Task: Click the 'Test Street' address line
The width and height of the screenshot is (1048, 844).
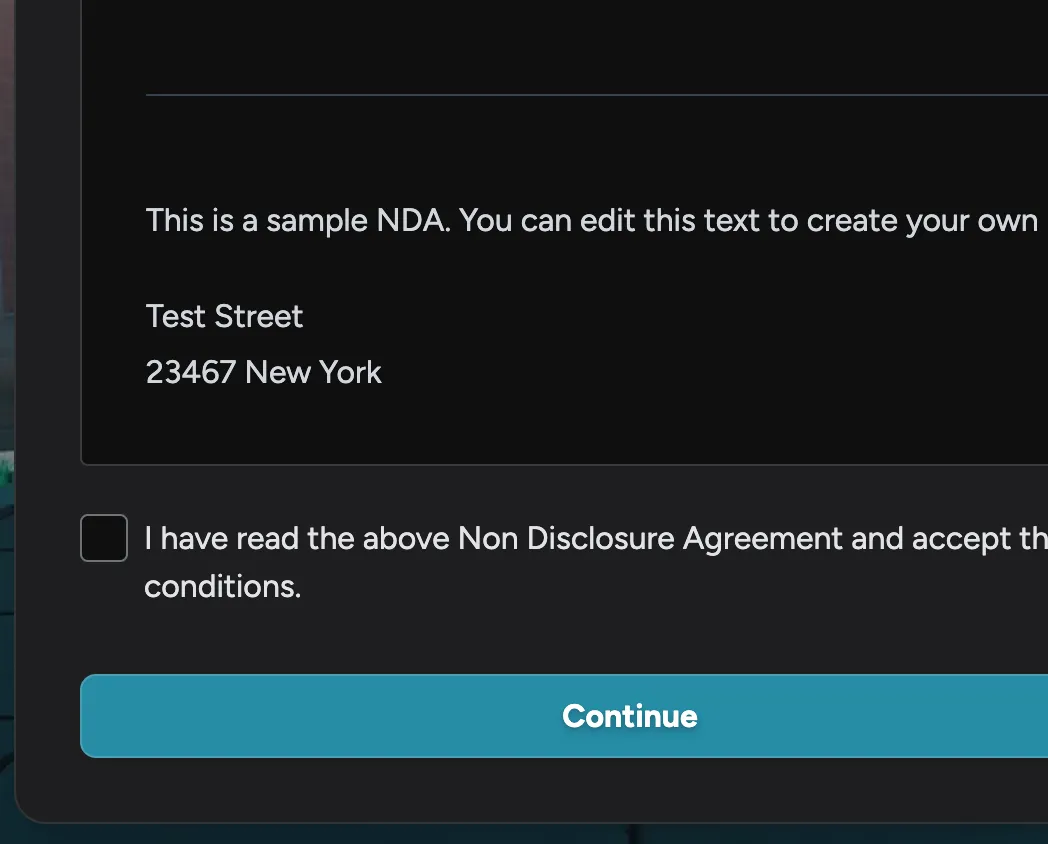Action: (224, 316)
